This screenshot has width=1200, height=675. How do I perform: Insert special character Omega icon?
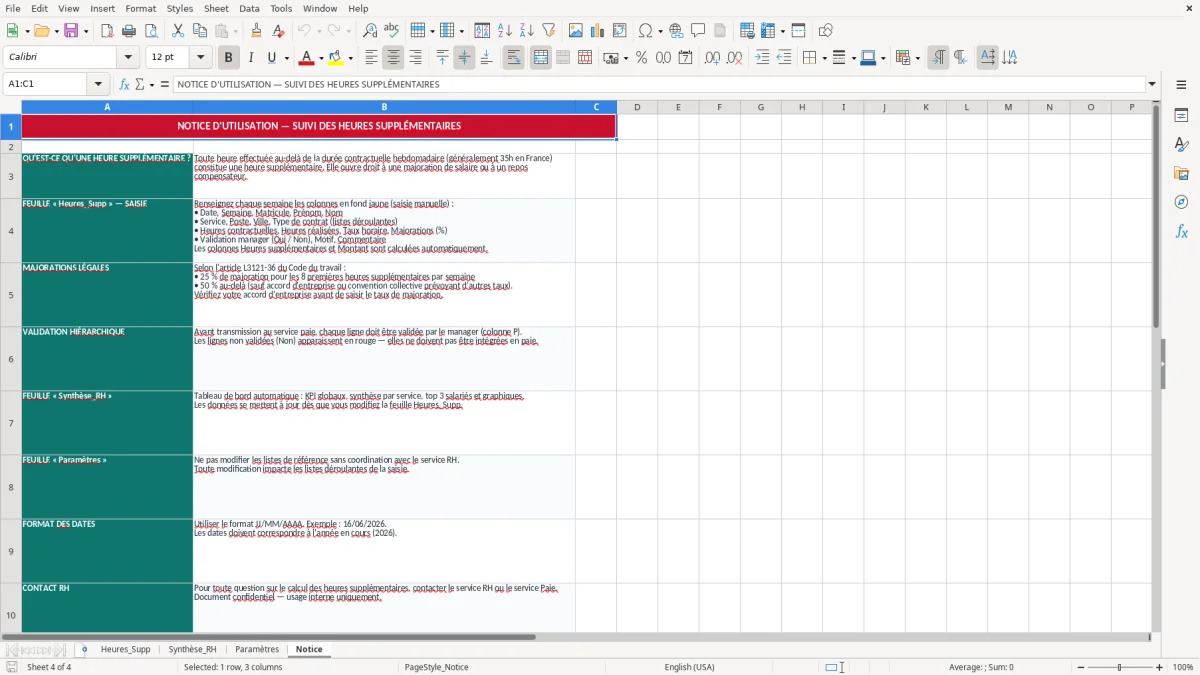pyautogui.click(x=645, y=31)
